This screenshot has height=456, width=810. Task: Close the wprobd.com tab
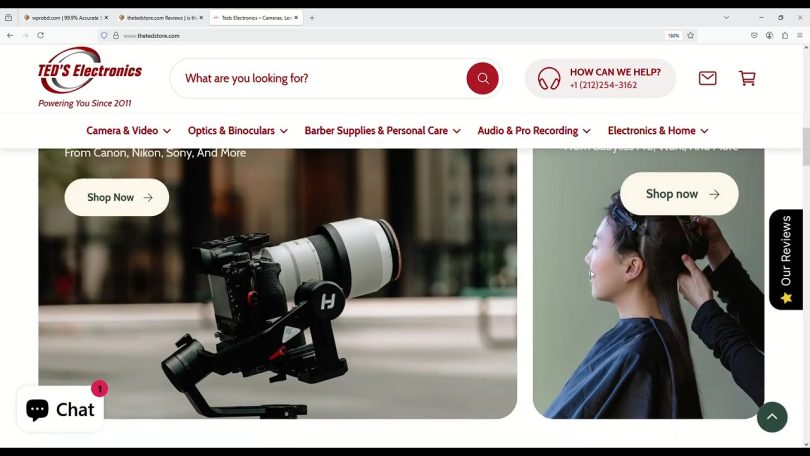pyautogui.click(x=106, y=18)
